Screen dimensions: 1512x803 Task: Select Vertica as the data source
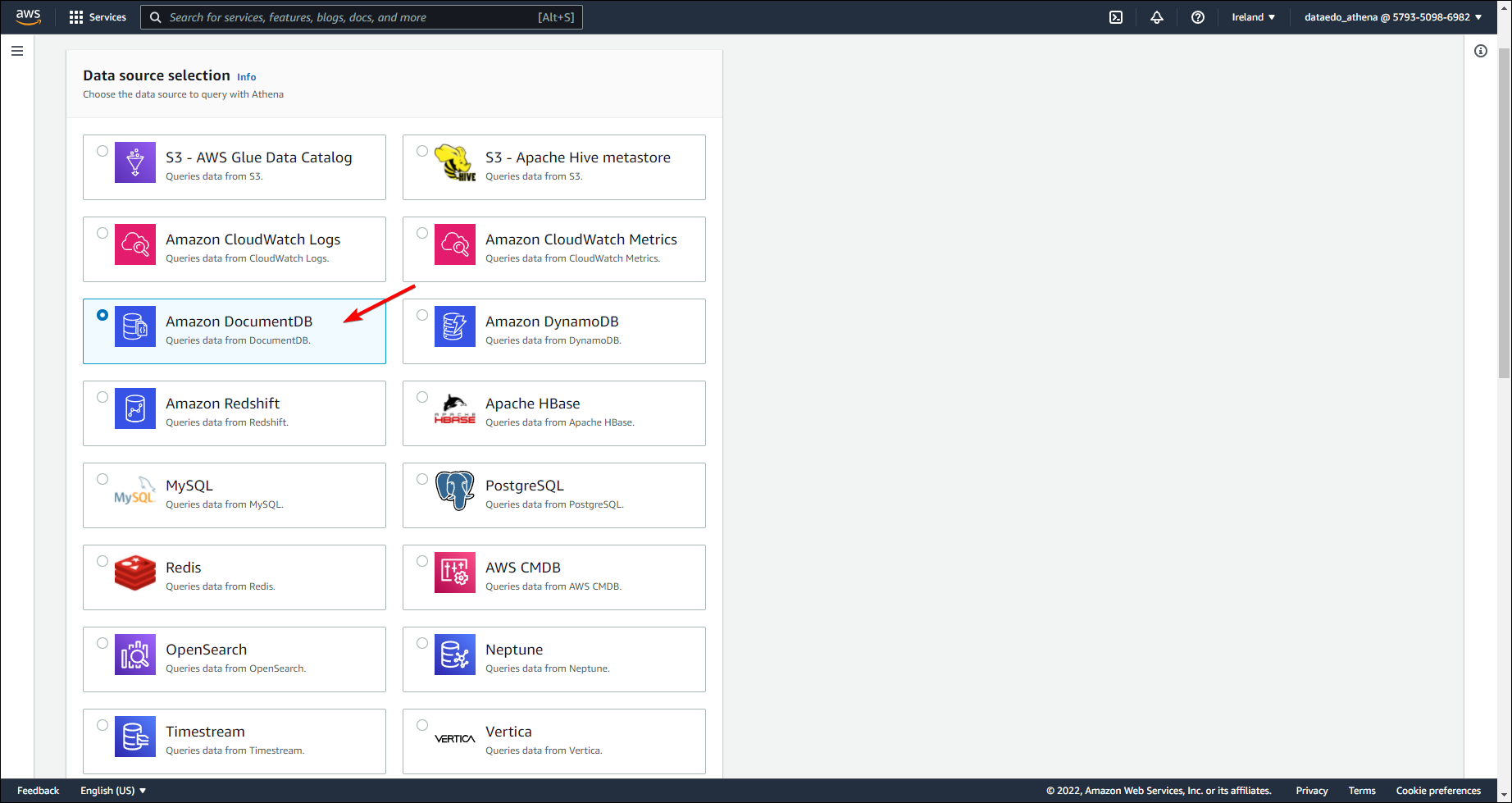[x=421, y=724]
